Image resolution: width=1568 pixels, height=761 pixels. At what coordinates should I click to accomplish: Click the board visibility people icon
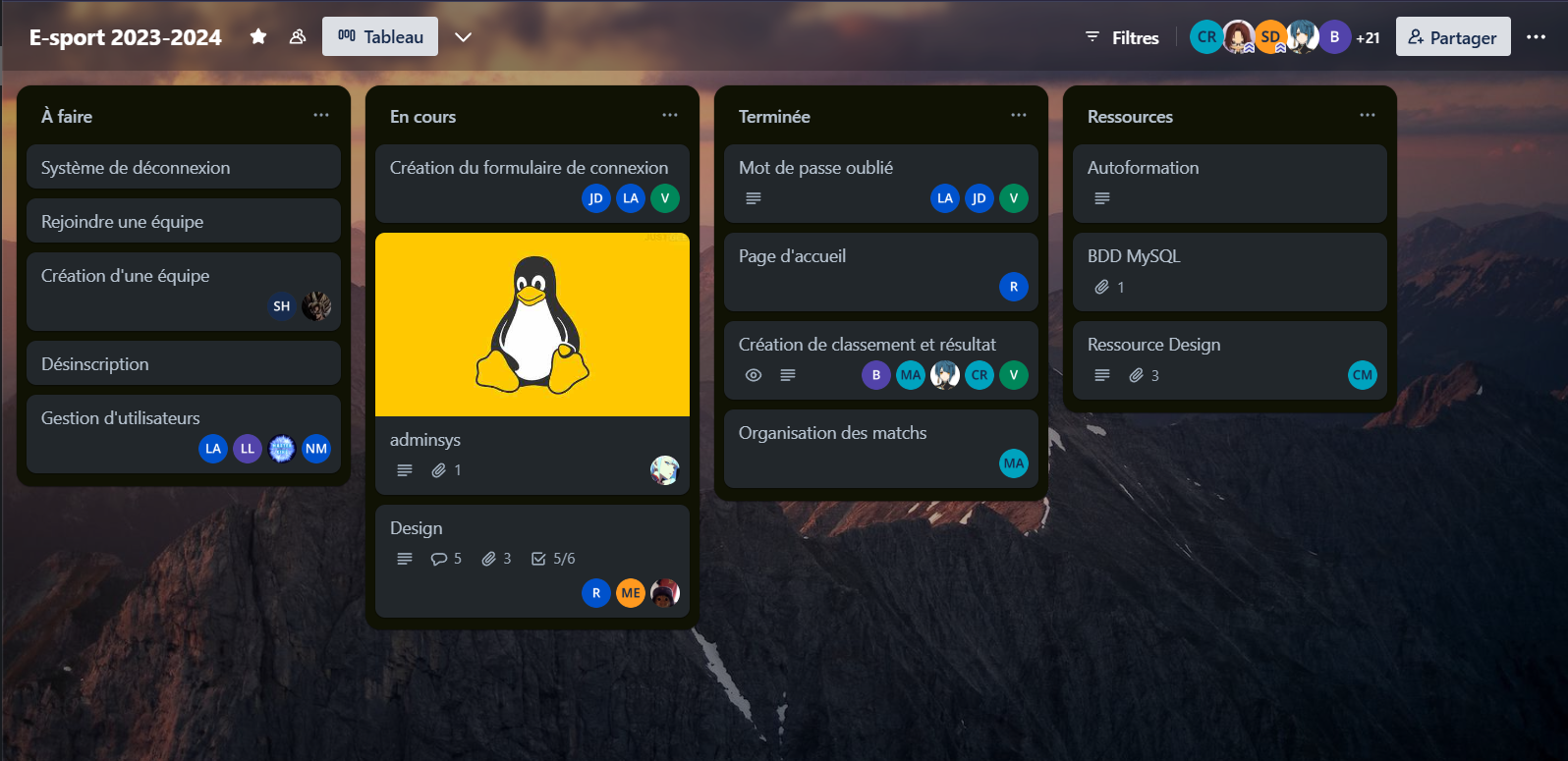[297, 36]
